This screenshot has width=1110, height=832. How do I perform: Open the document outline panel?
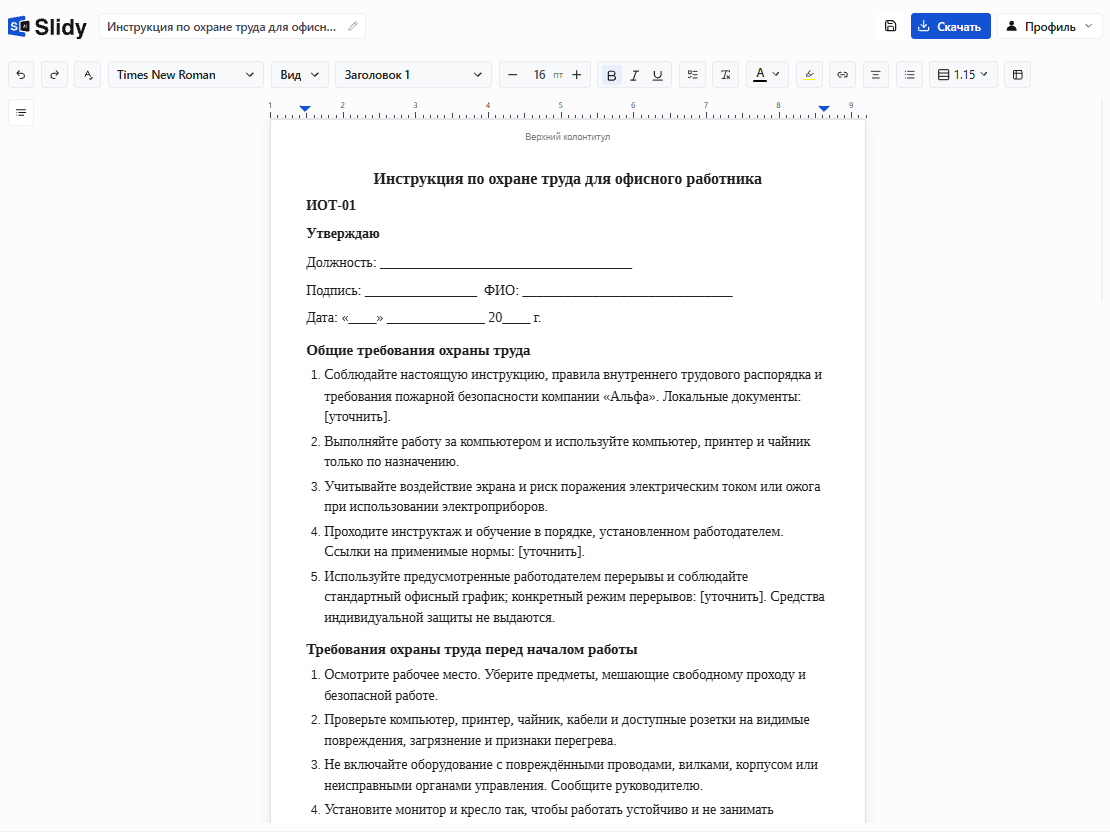(x=21, y=113)
